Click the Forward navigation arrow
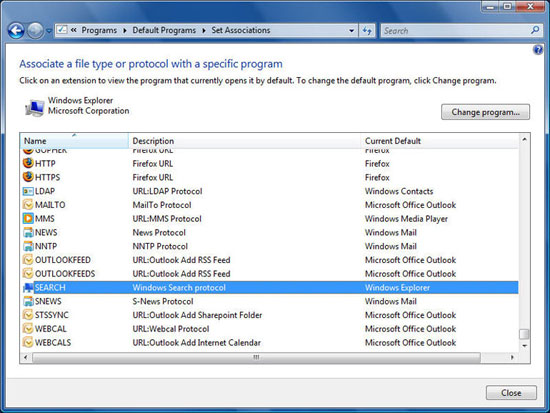This screenshot has height=413, width=550. click(35, 31)
